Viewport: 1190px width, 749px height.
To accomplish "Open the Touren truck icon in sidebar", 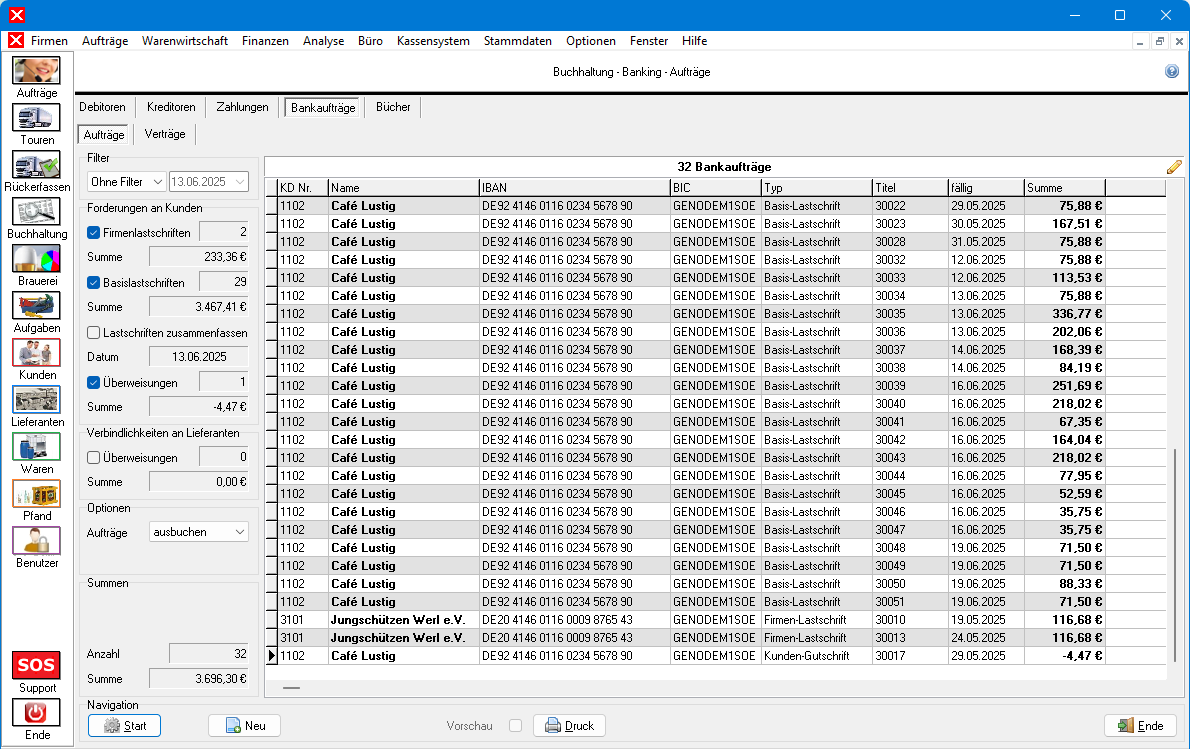I will pos(37,117).
